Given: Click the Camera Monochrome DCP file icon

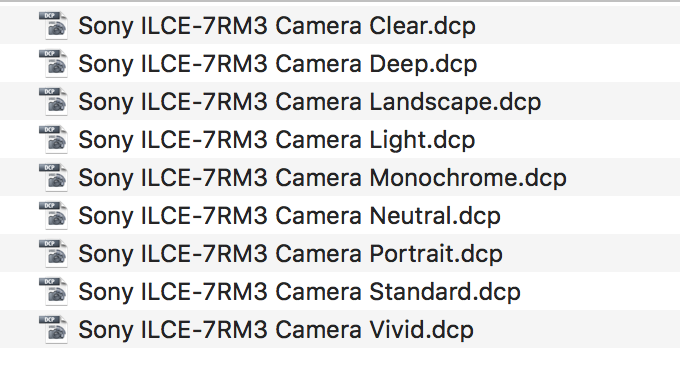Looking at the screenshot, I should [53, 178].
